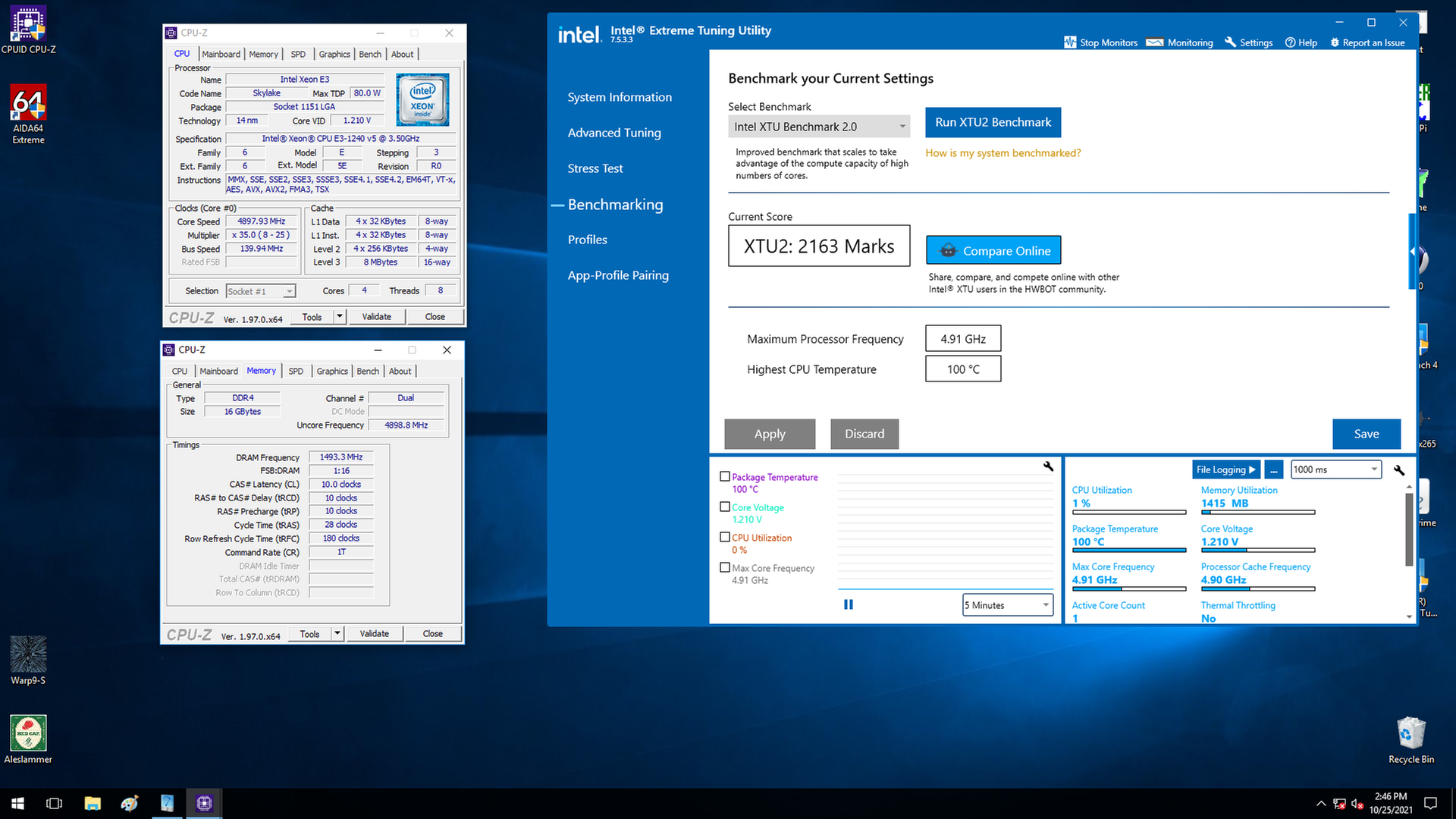Click the Intel XTU taskbar icon
The image size is (1456, 819).
point(168,803)
